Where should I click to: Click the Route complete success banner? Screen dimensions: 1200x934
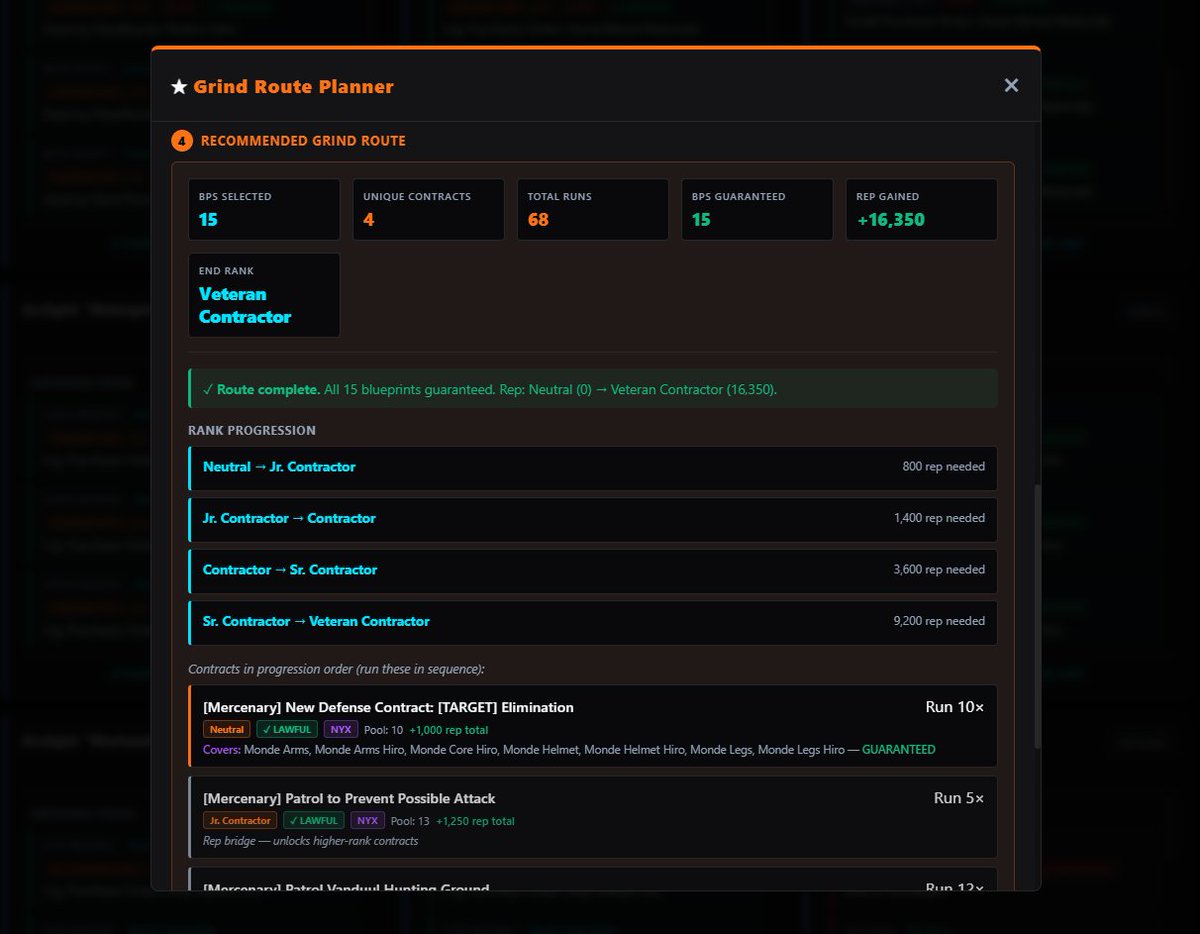pos(593,389)
